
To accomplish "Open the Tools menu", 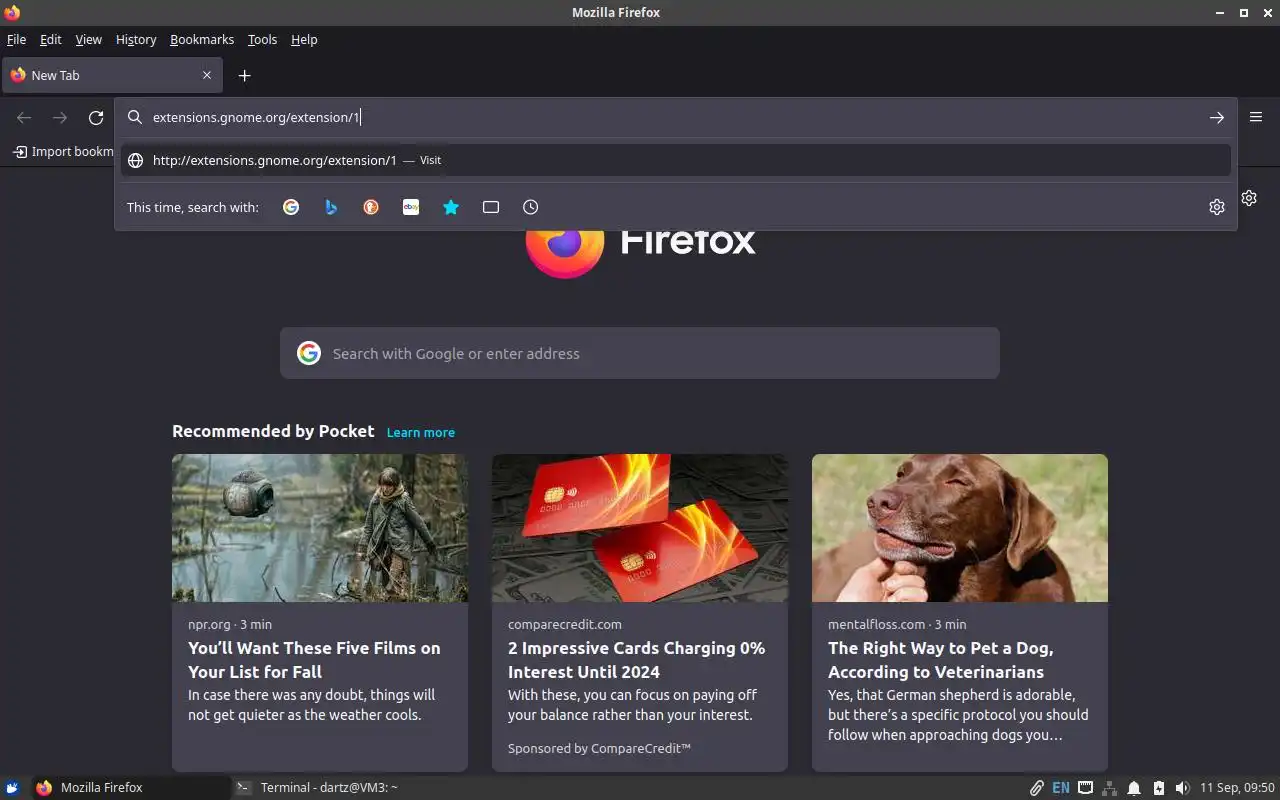I will [262, 39].
